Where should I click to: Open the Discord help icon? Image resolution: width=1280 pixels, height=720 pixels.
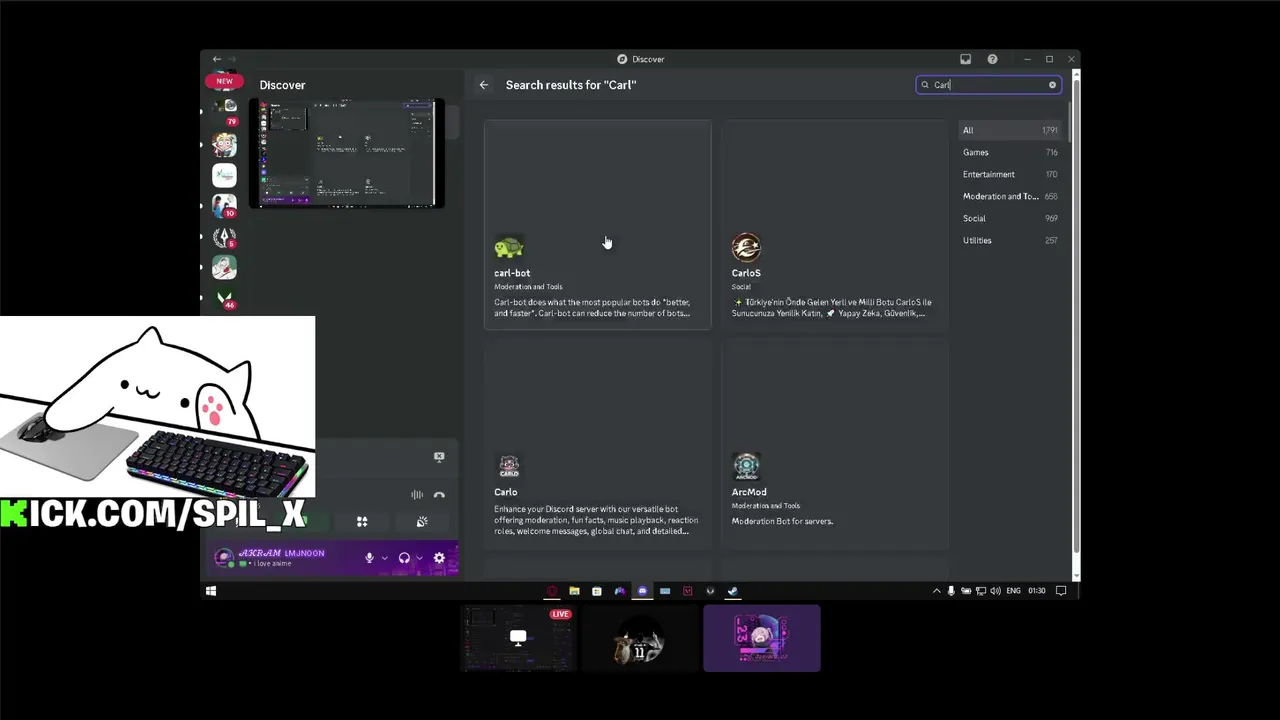(992, 59)
